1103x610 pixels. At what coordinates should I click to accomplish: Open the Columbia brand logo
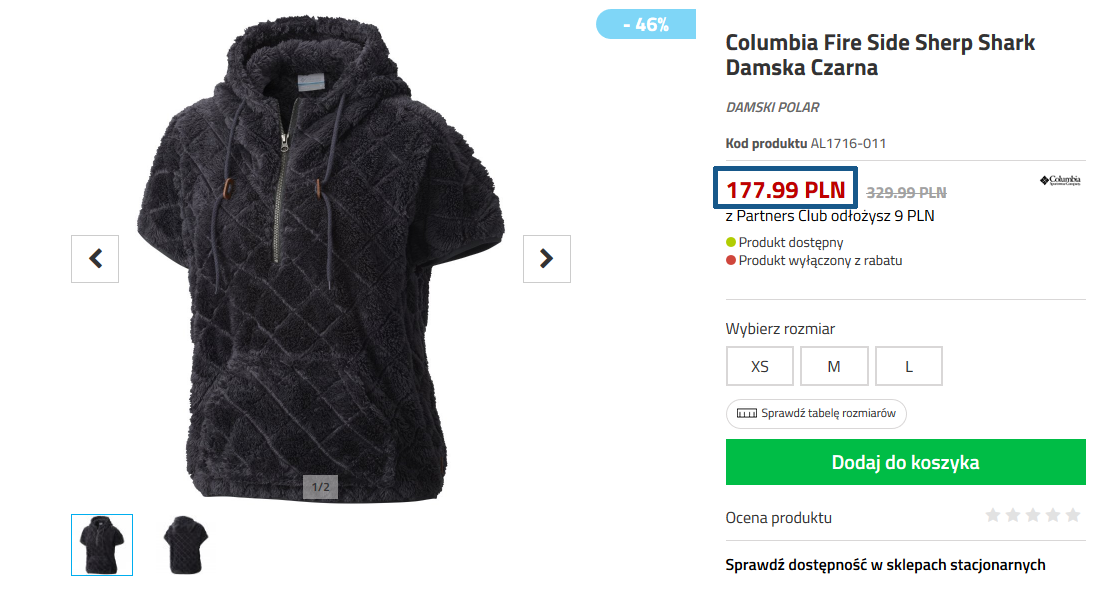pyautogui.click(x=1059, y=181)
